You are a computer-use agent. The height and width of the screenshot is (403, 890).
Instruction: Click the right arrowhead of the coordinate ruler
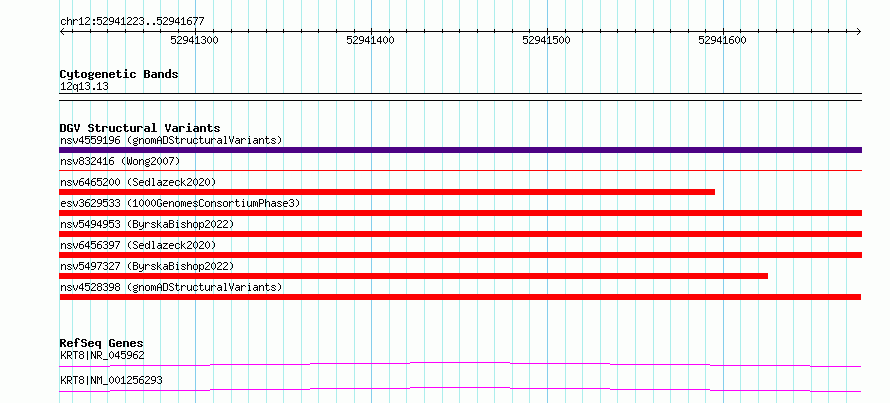[859, 31]
